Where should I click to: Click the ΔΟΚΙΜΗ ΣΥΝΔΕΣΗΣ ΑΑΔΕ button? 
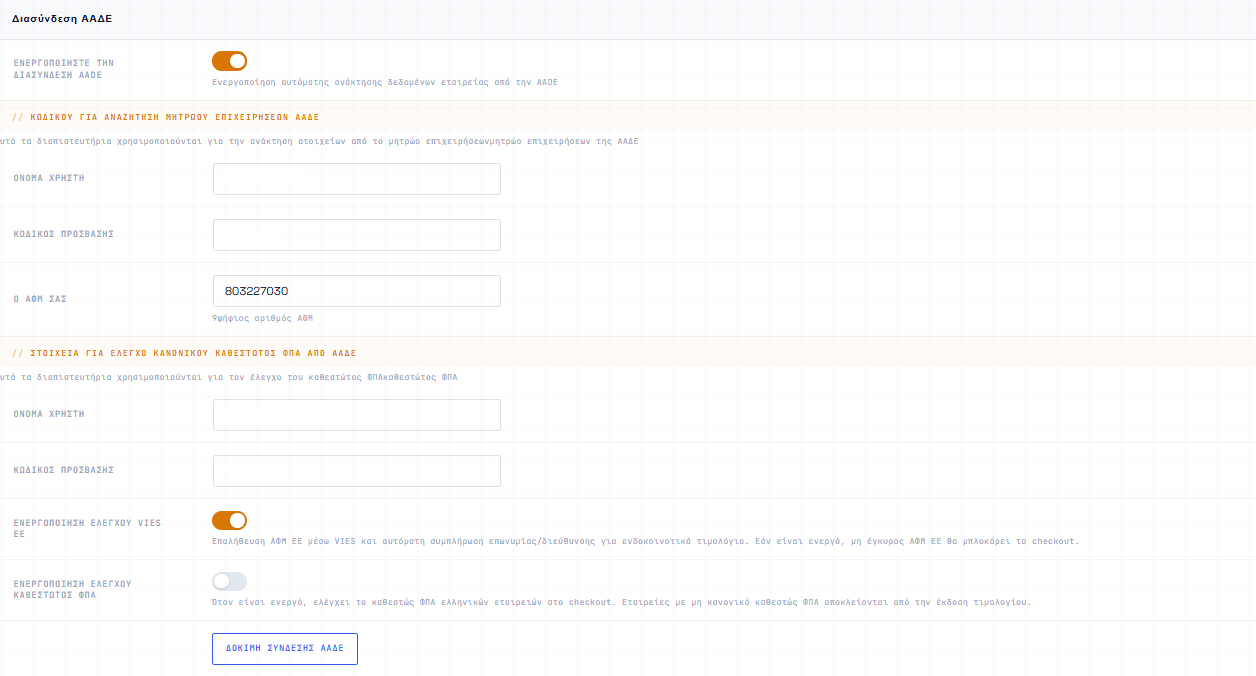[285, 648]
